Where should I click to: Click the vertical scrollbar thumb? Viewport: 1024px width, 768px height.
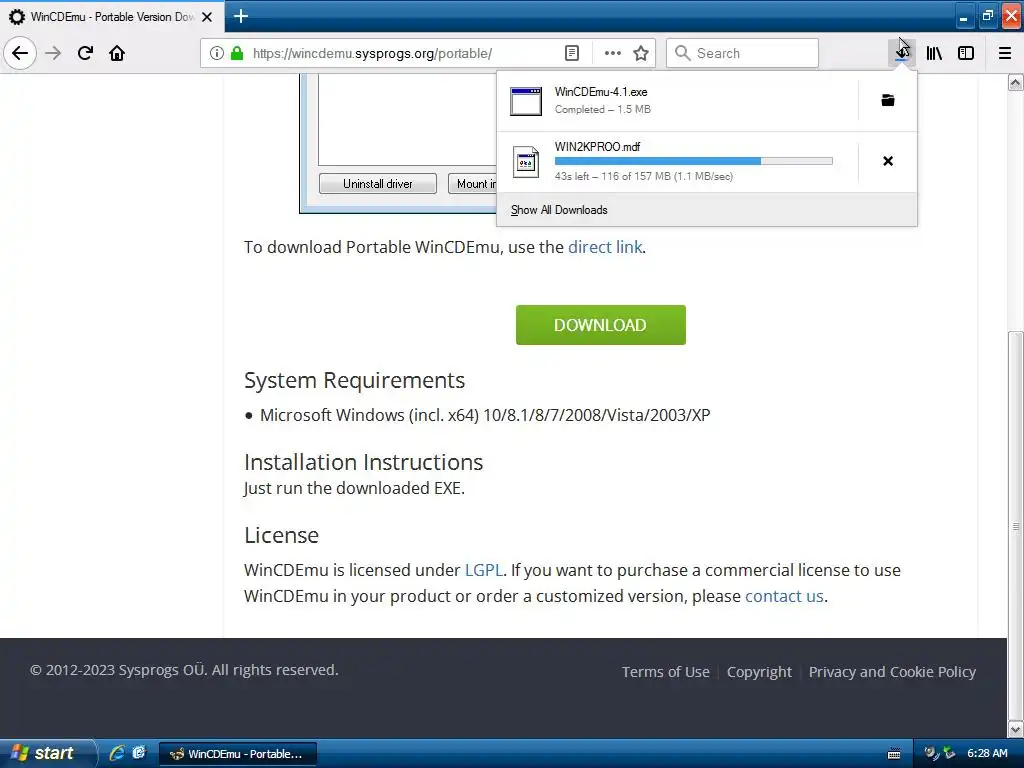(1015, 525)
